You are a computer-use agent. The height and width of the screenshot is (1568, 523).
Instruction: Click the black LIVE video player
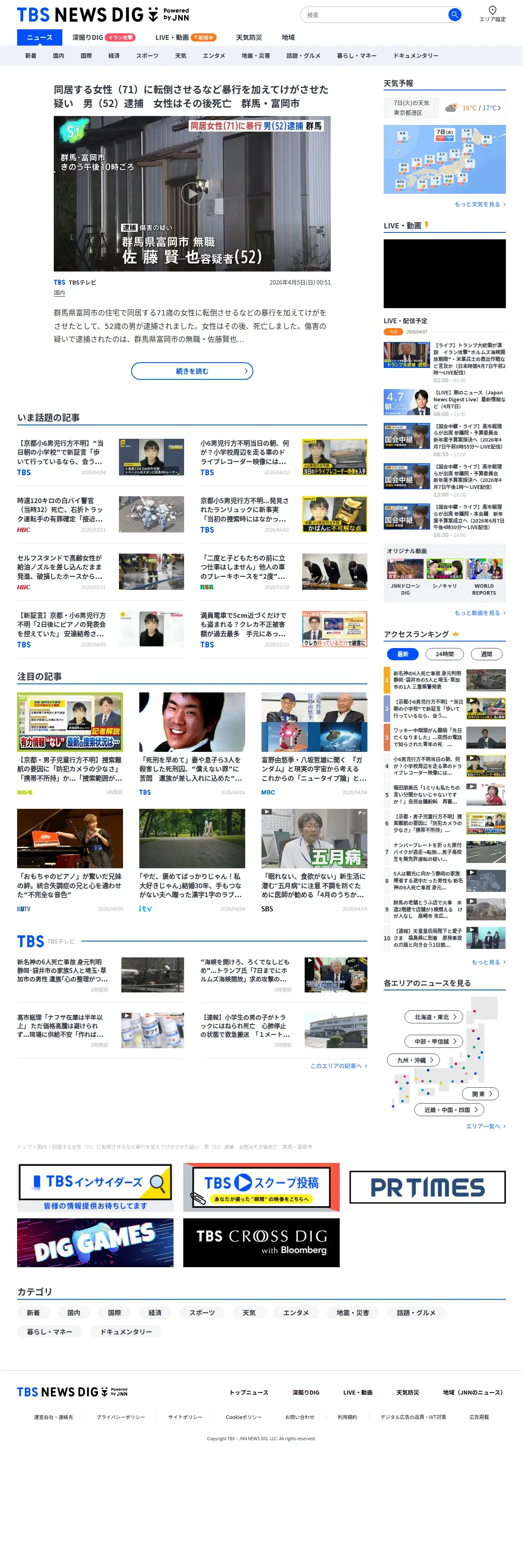(x=444, y=273)
